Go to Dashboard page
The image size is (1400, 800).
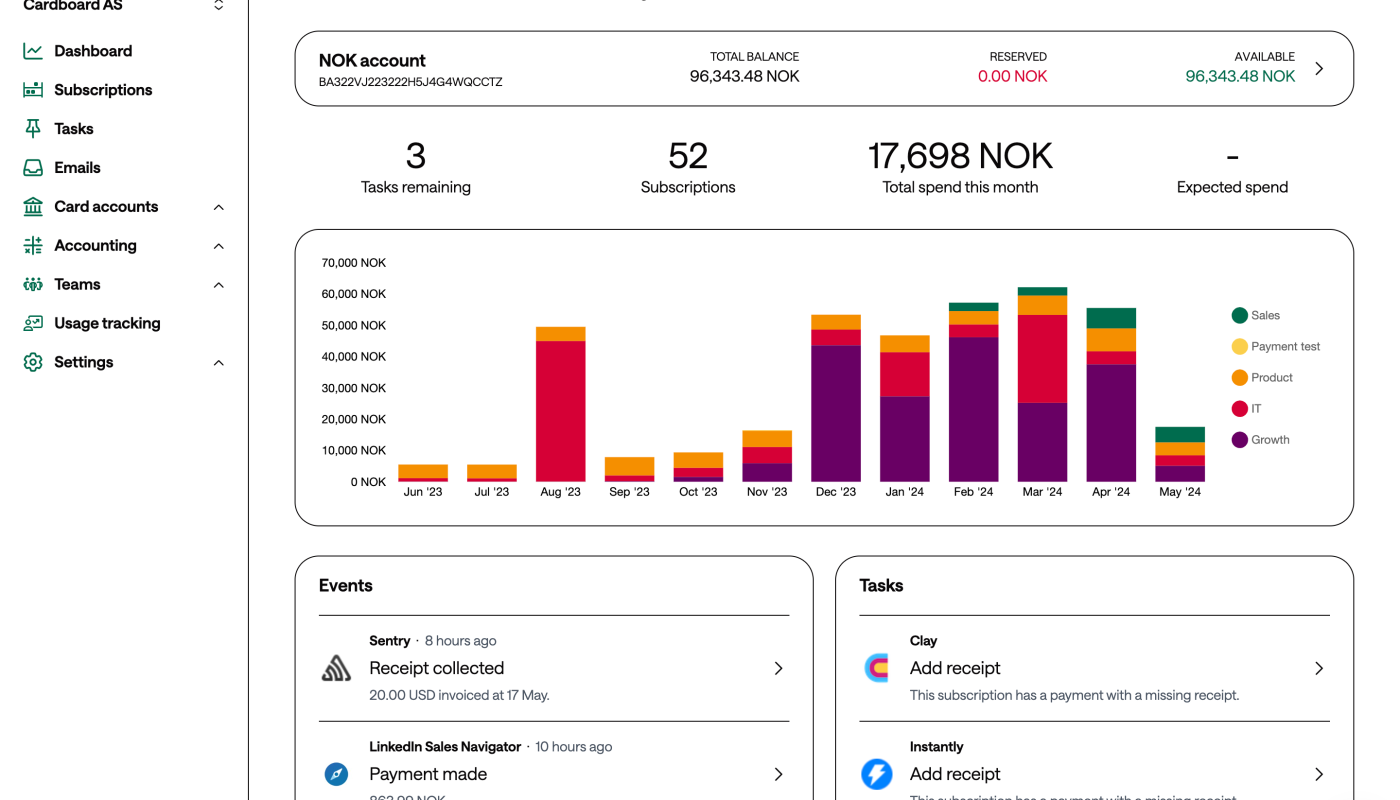[93, 51]
